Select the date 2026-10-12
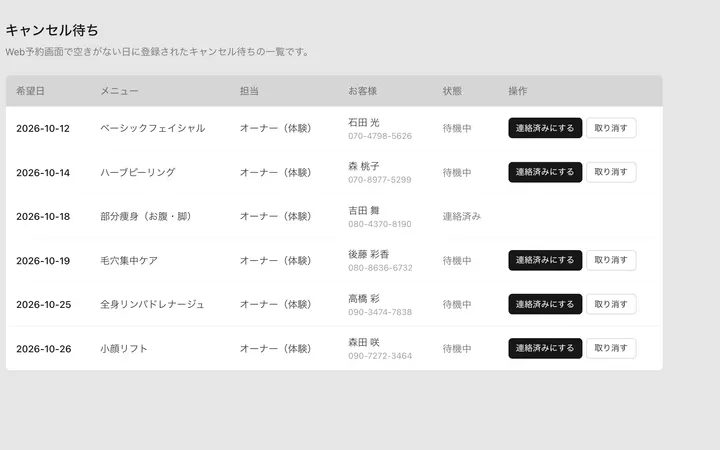 pos(43,129)
